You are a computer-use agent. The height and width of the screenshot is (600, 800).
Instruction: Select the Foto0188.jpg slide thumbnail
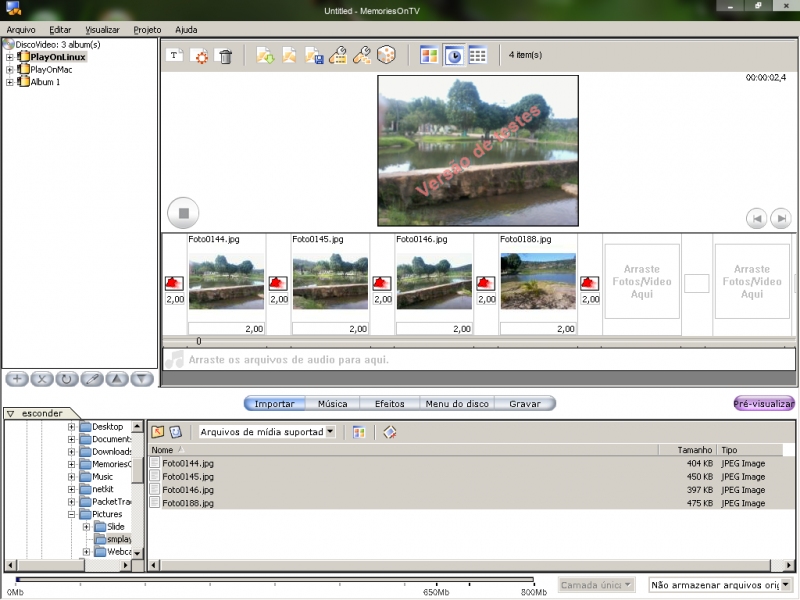pyautogui.click(x=538, y=281)
